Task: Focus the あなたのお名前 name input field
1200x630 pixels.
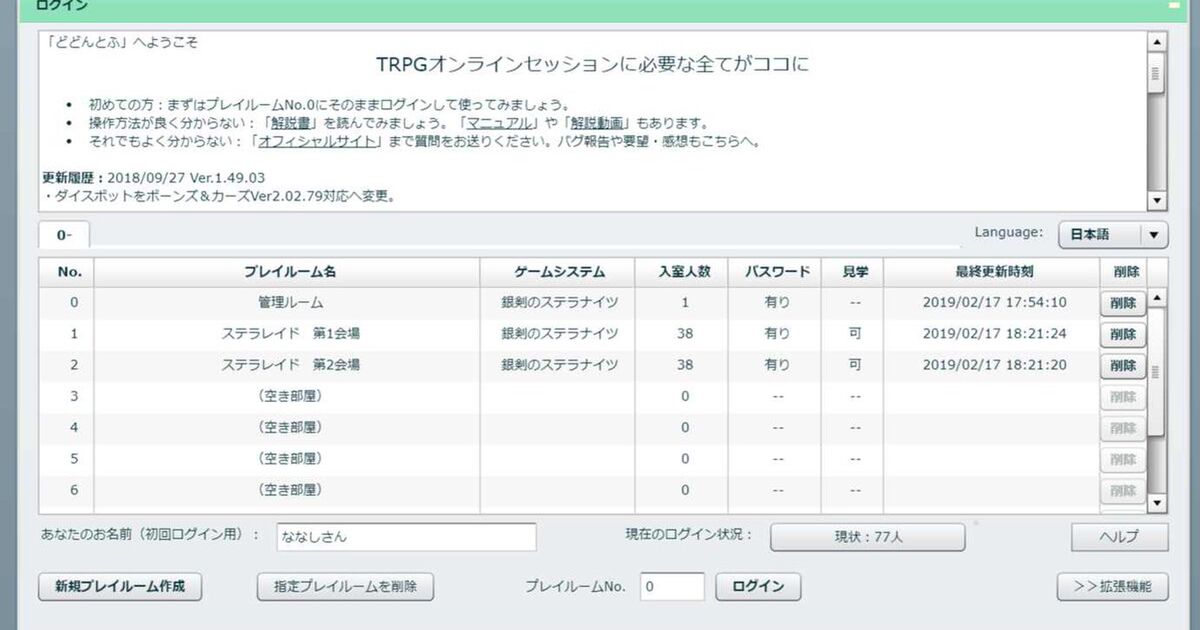Action: (406, 537)
